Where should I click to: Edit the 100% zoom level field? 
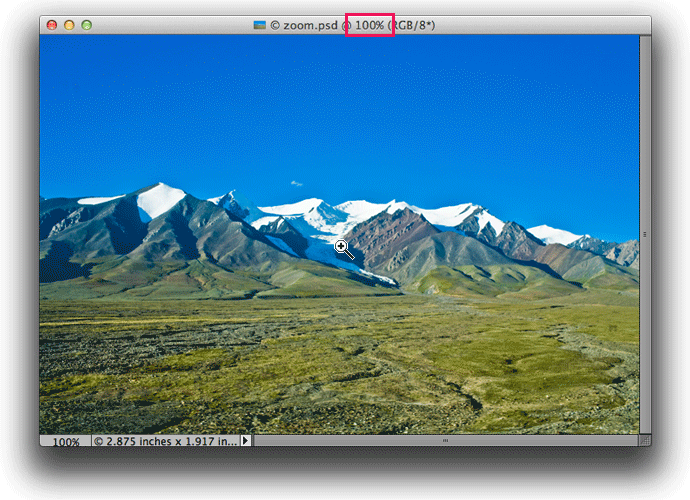coord(66,441)
